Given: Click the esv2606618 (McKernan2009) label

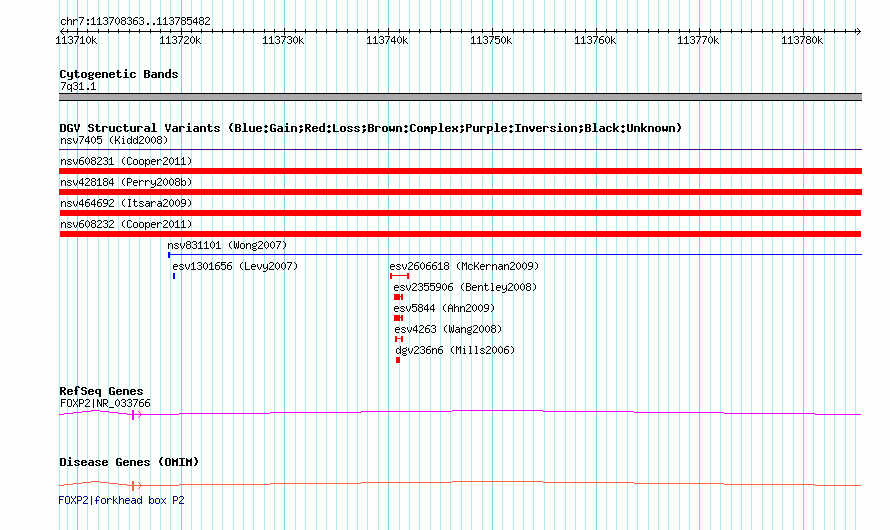Looking at the screenshot, I should [x=464, y=266].
